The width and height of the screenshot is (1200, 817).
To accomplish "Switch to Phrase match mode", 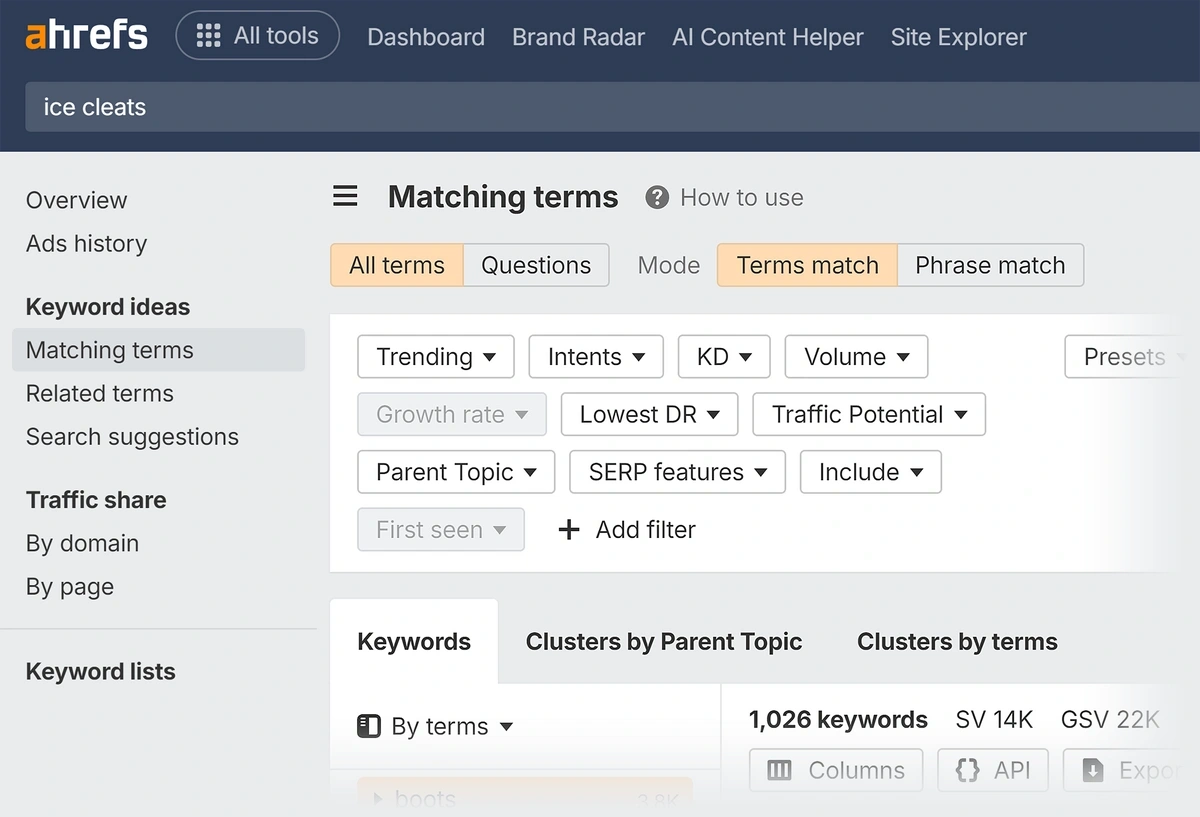I will pos(990,265).
